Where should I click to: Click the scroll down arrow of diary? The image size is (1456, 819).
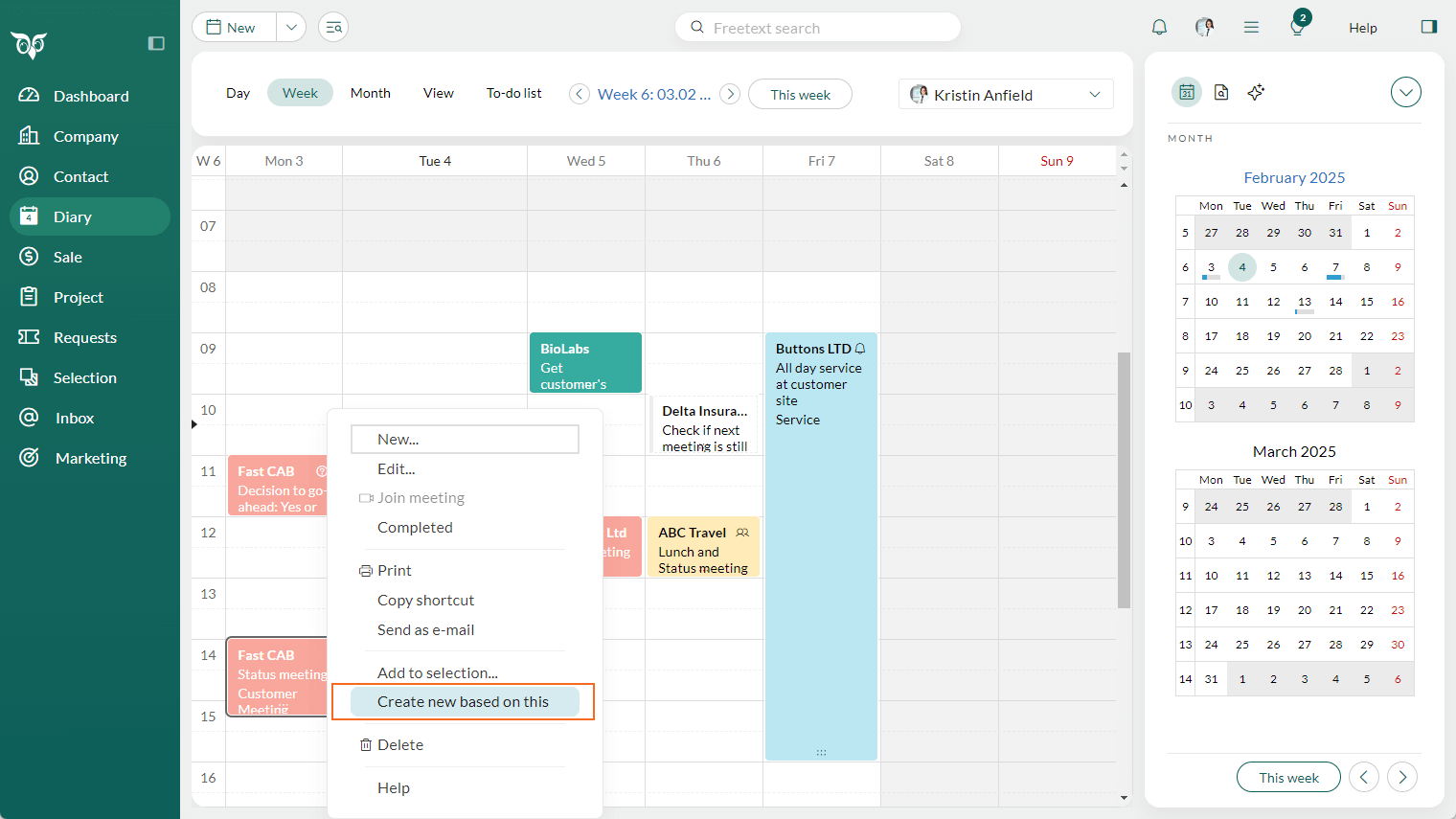click(1124, 797)
